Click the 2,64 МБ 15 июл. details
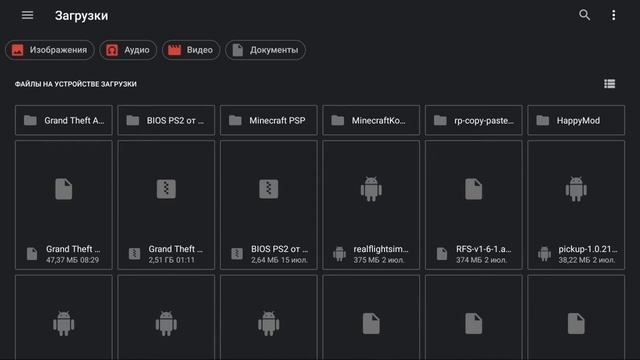640x360 pixels. [279, 260]
